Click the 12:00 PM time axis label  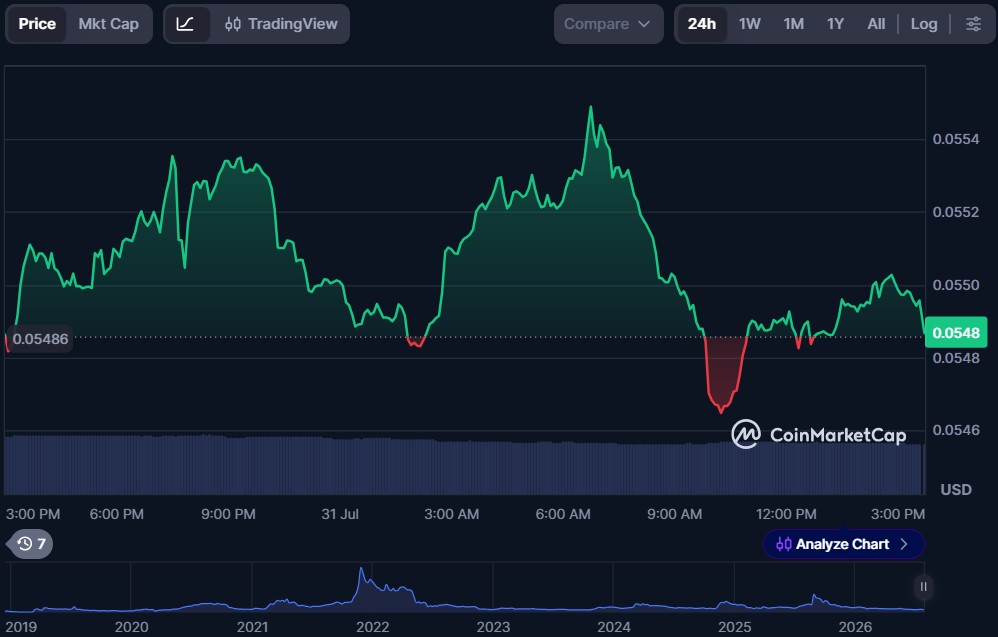pos(786,514)
